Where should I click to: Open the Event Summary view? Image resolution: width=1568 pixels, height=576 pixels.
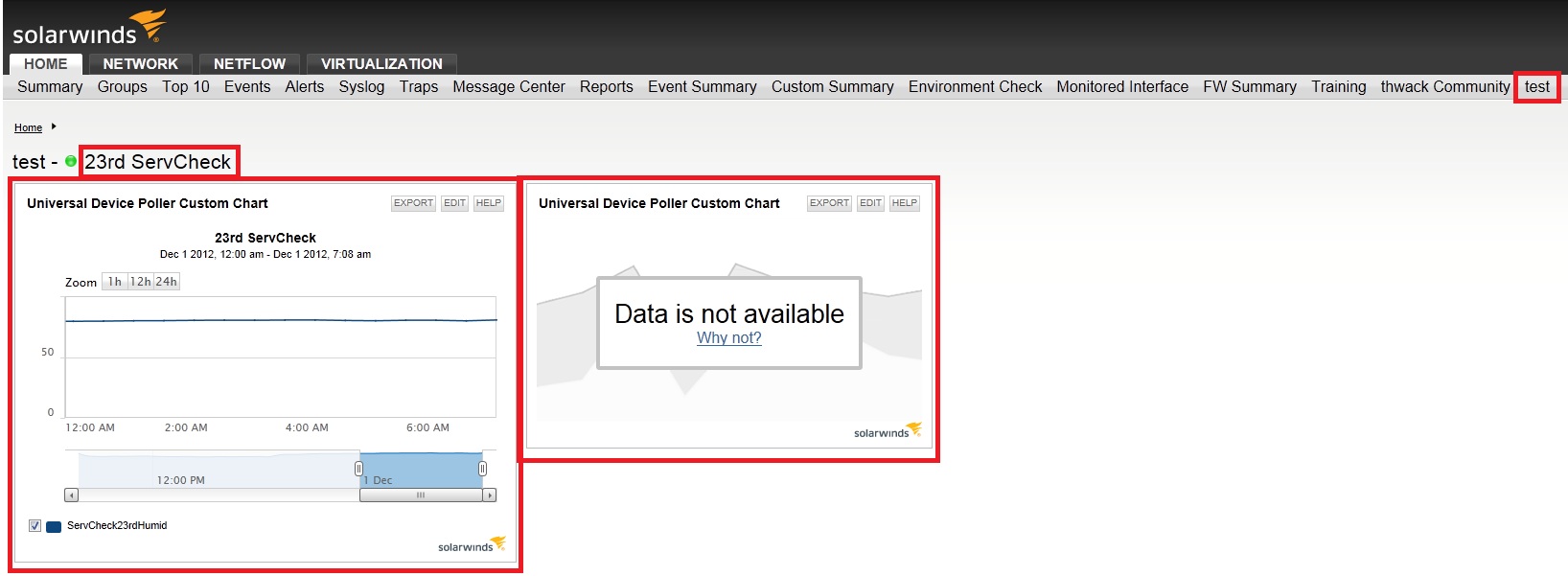703,86
